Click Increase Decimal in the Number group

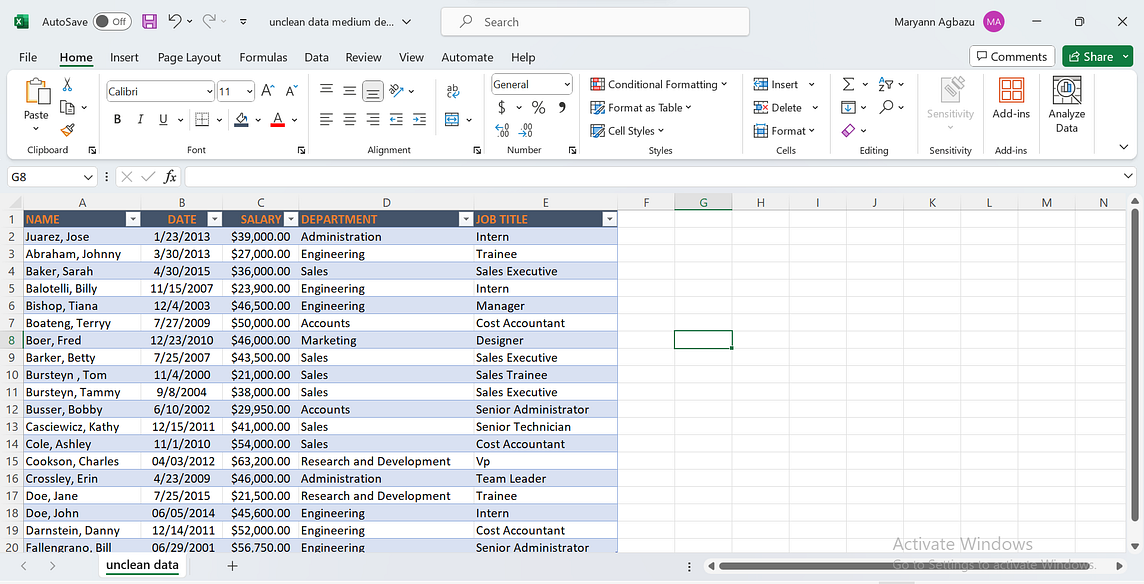tap(501, 130)
